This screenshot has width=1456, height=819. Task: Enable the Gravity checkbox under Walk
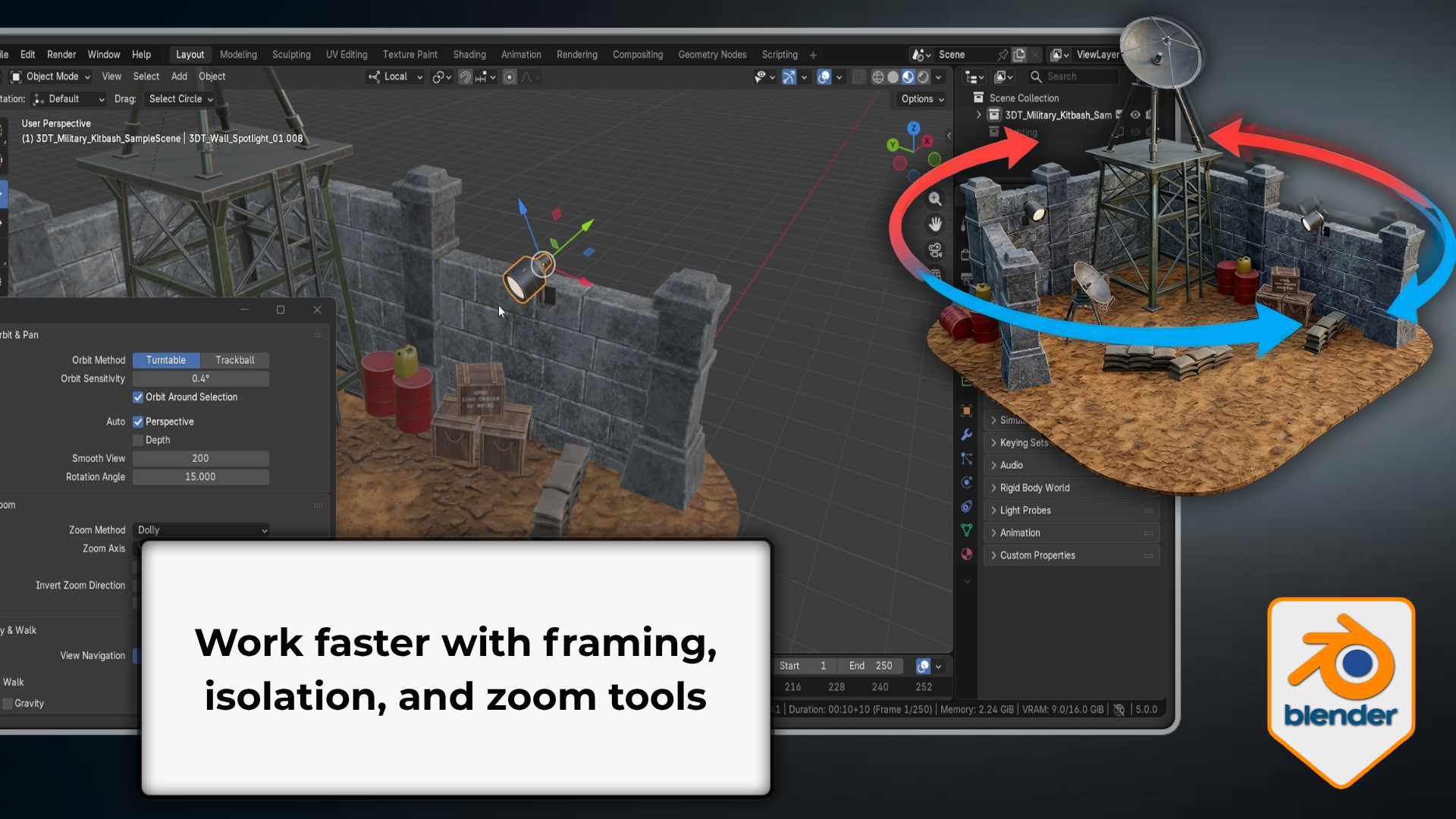[8, 704]
